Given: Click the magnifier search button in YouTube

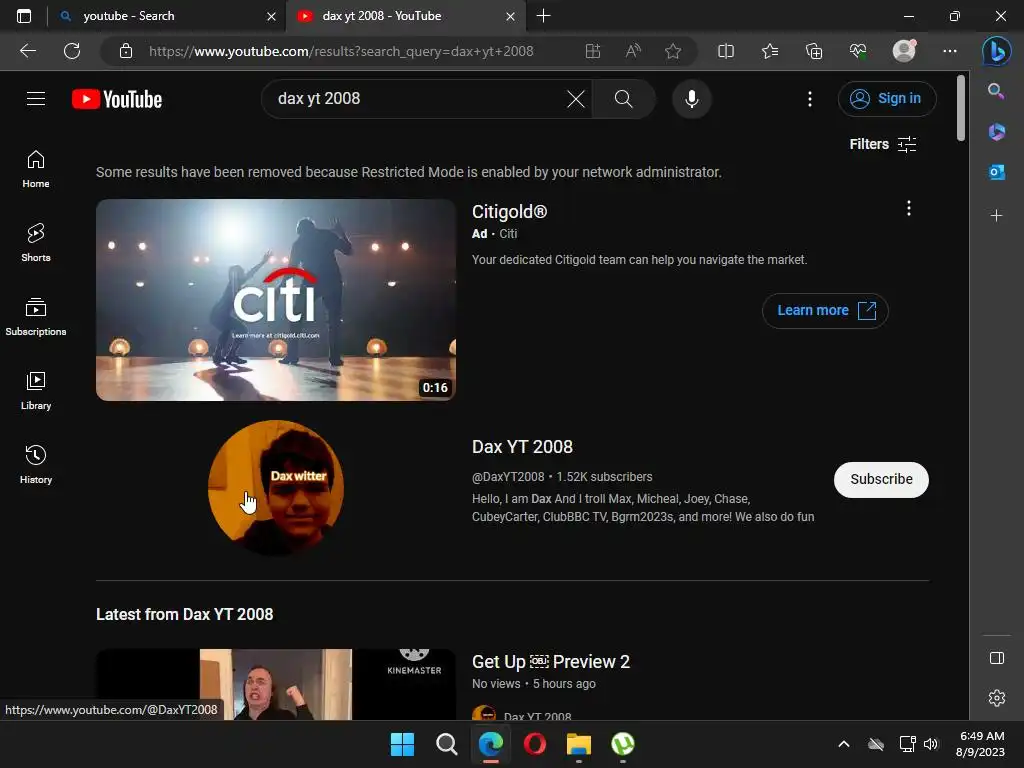Looking at the screenshot, I should (x=624, y=99).
